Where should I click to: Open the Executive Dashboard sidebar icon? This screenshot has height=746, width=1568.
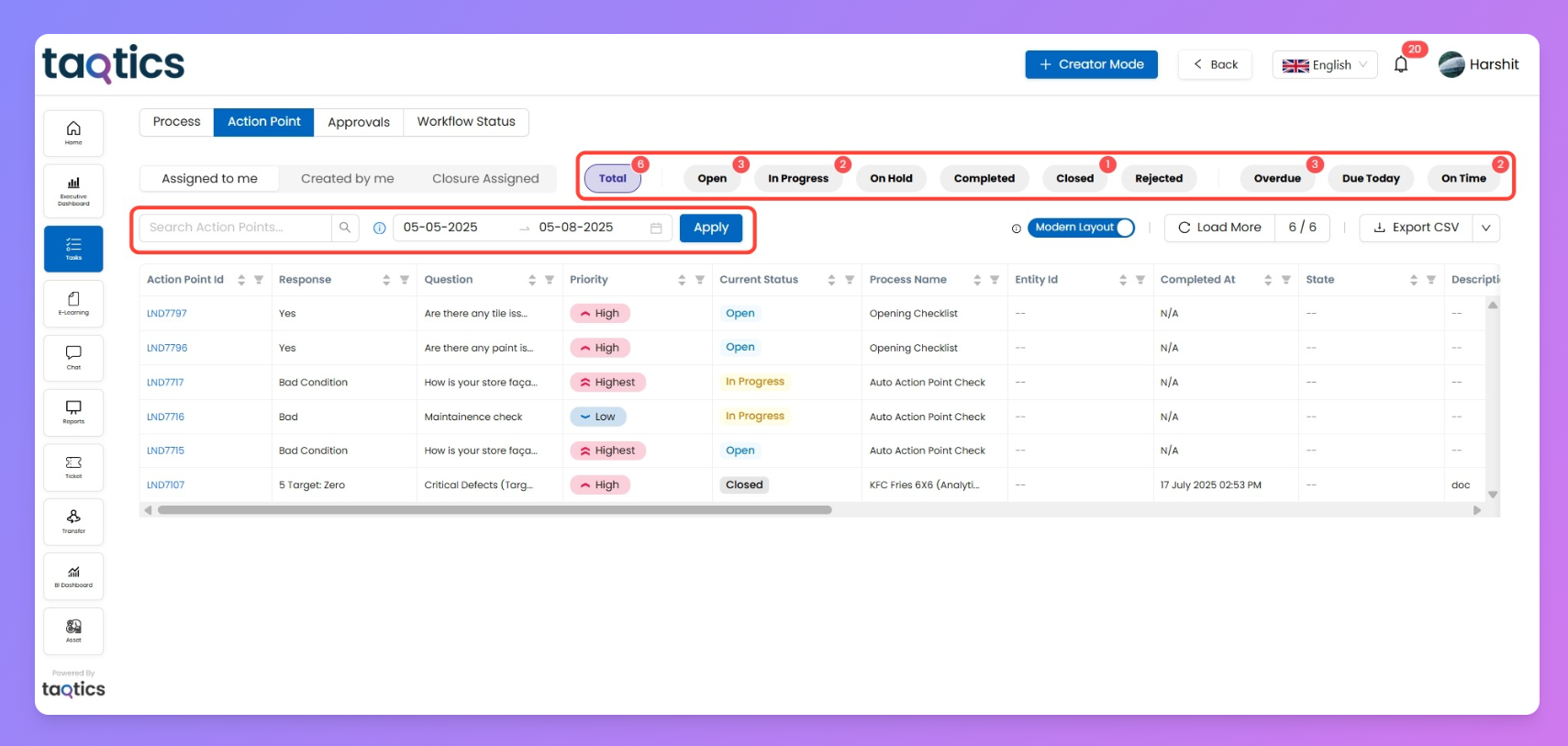(73, 191)
